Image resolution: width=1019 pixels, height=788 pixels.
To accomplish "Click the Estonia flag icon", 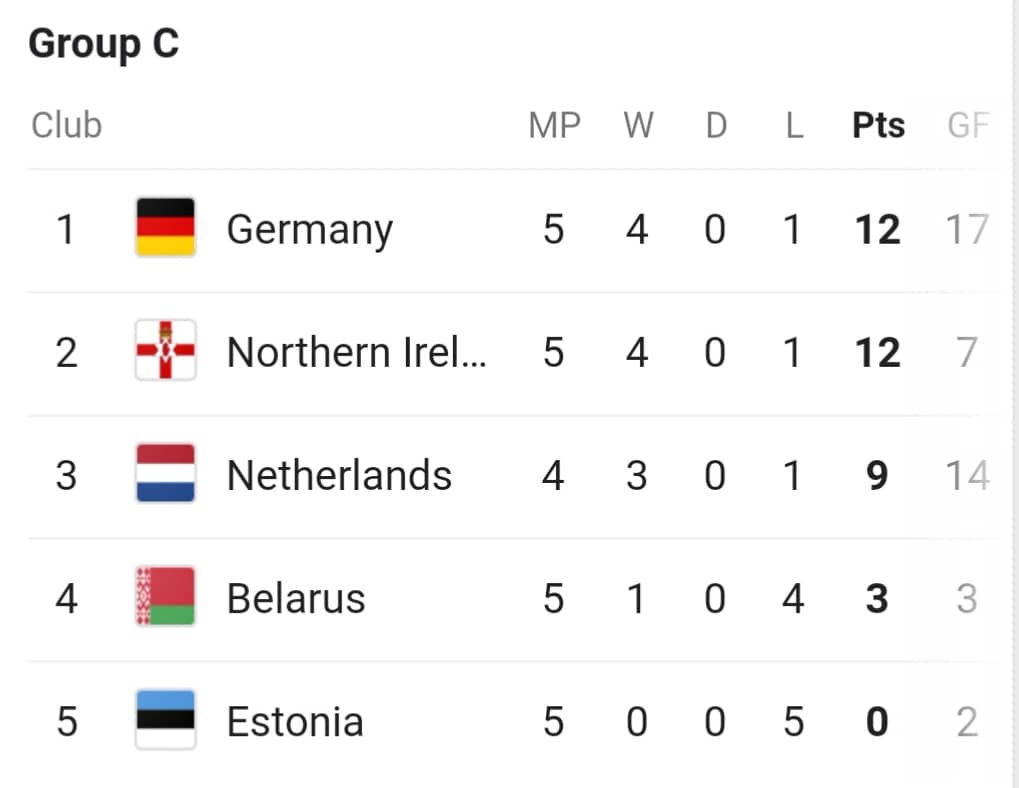I will click(x=165, y=719).
